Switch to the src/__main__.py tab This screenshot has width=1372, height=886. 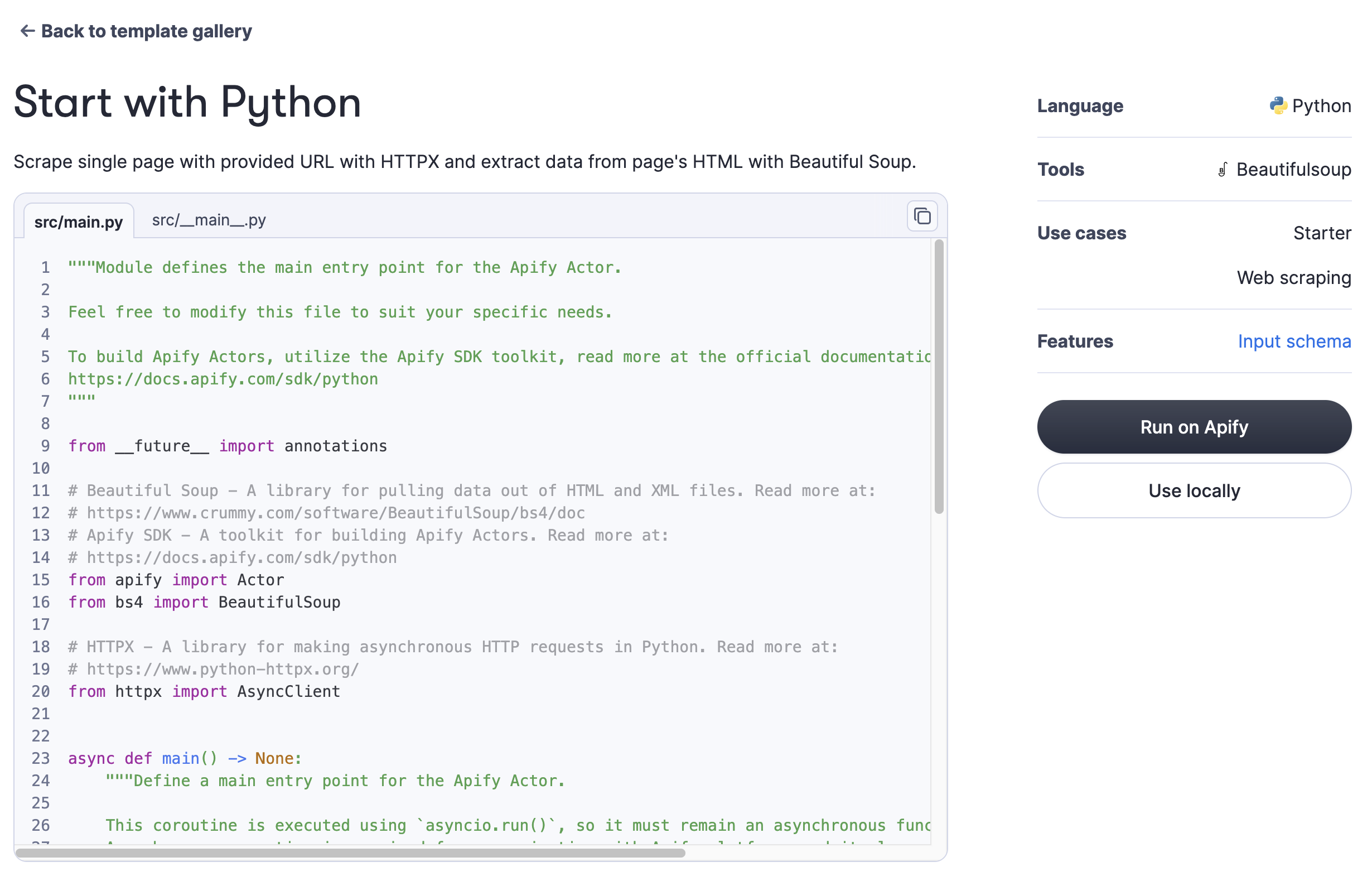point(208,219)
